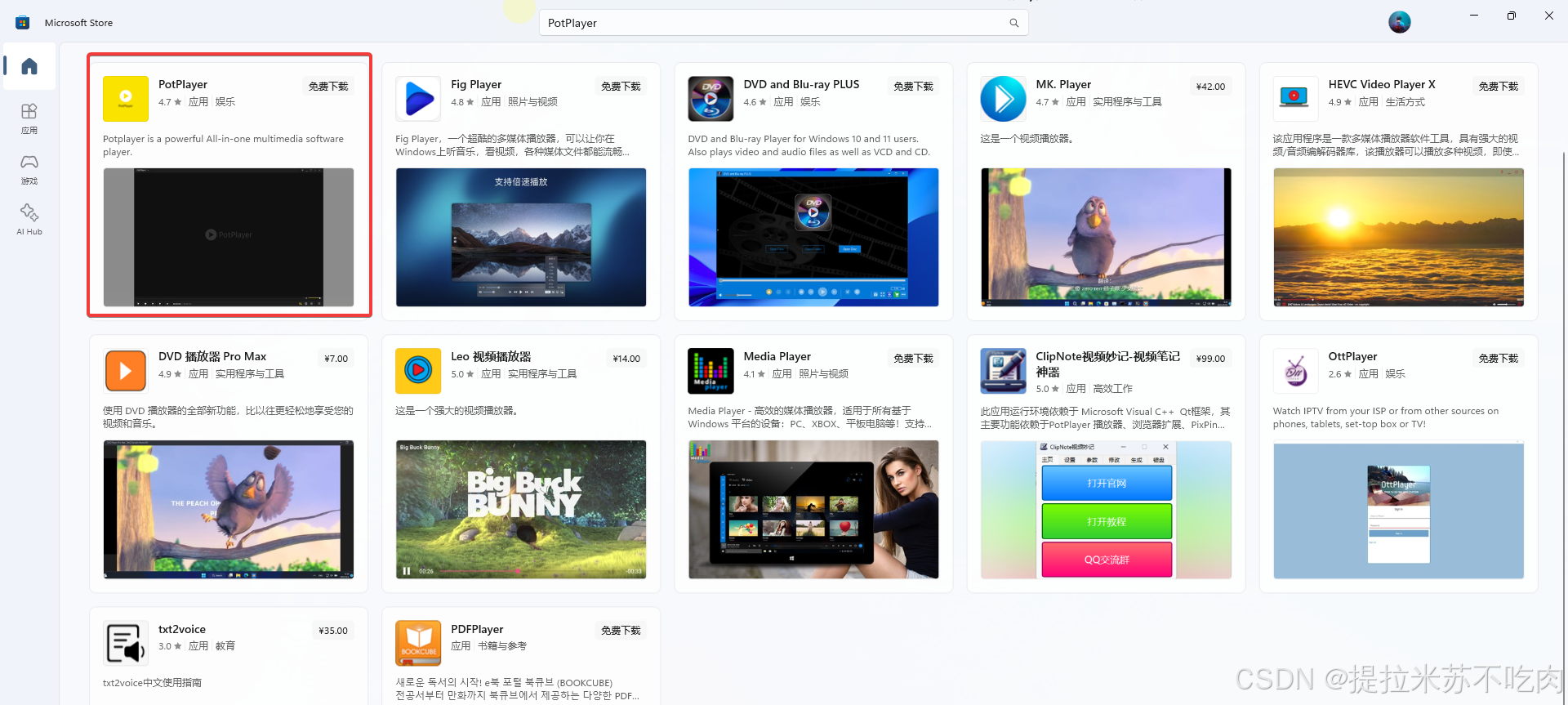Click 免费下载 button for Media Player
This screenshot has height=705, width=1568.
(x=913, y=359)
